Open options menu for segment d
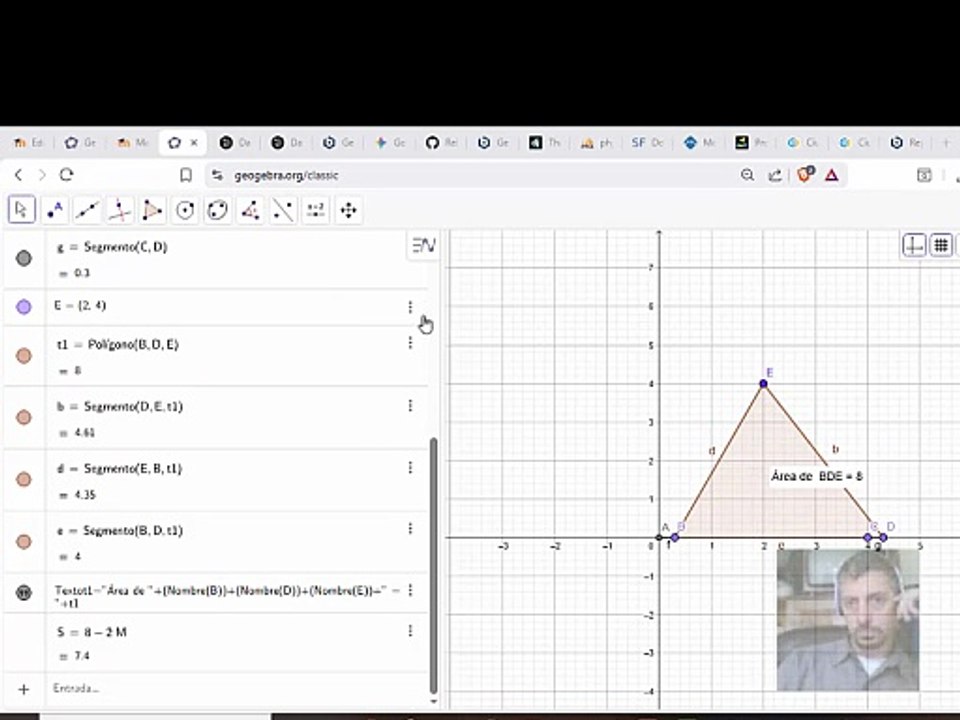Image resolution: width=960 pixels, height=720 pixels. (410, 468)
